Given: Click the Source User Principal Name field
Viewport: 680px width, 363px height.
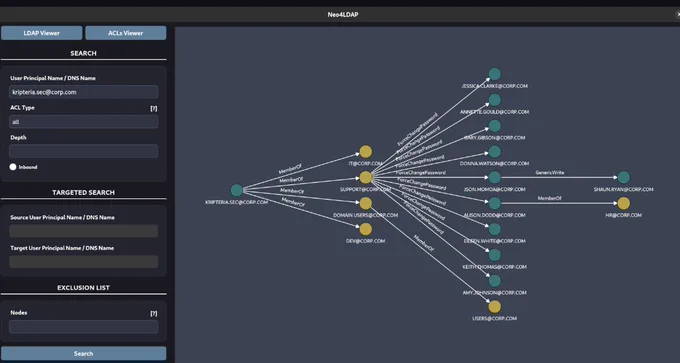Looking at the screenshot, I should click(84, 231).
